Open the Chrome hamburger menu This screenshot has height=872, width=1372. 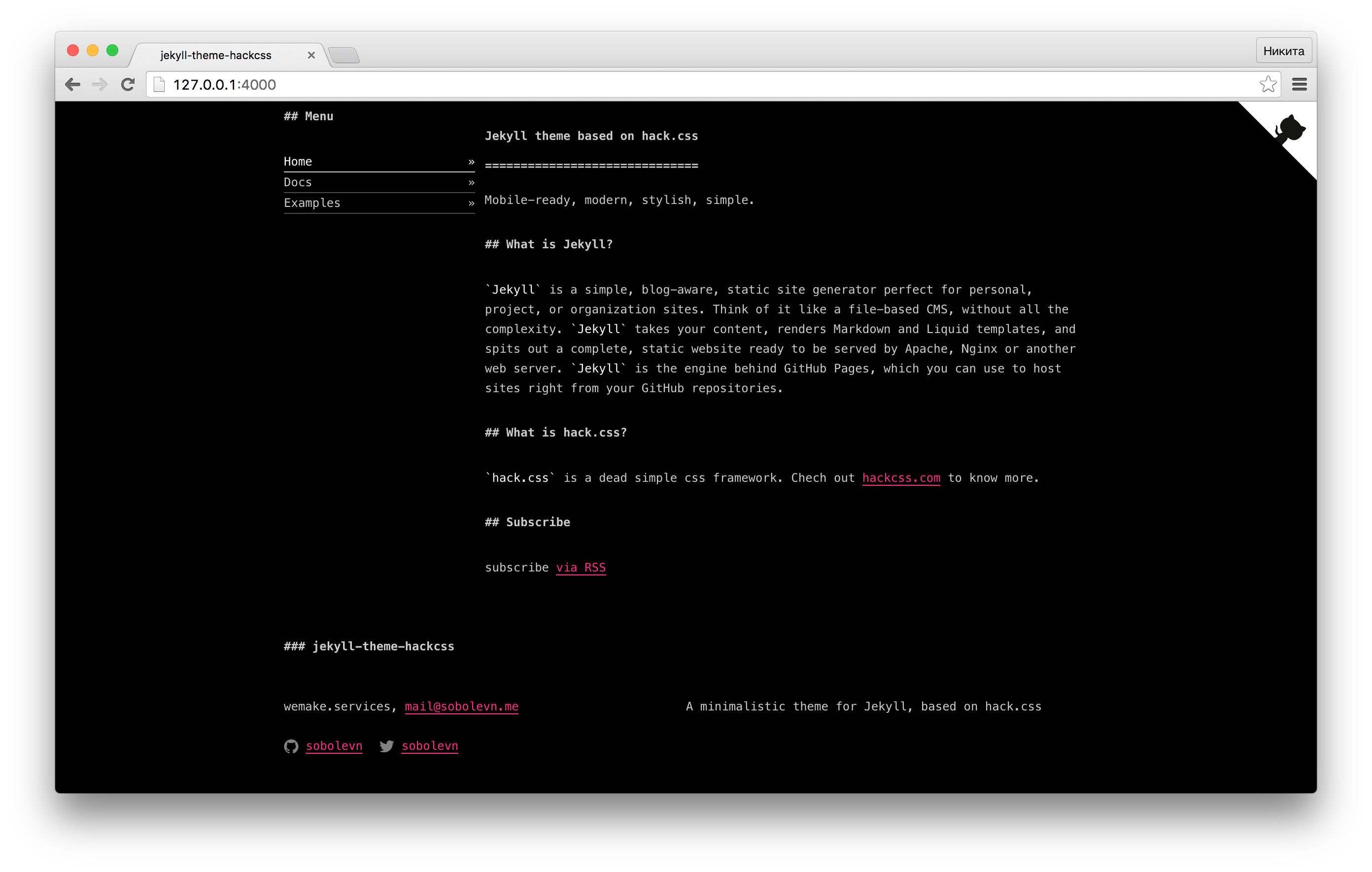1300,84
